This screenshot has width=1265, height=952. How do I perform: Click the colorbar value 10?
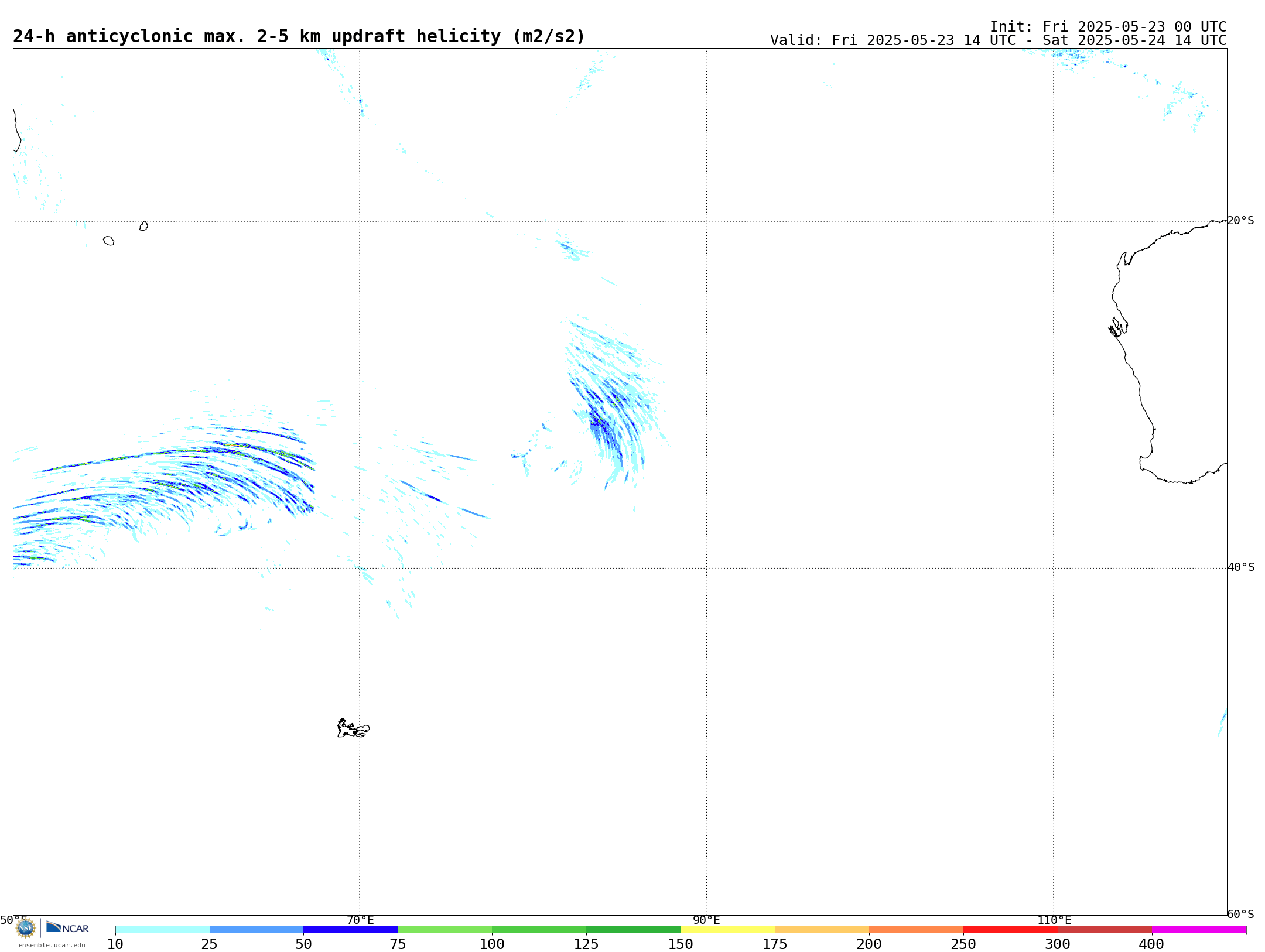pyautogui.click(x=115, y=944)
